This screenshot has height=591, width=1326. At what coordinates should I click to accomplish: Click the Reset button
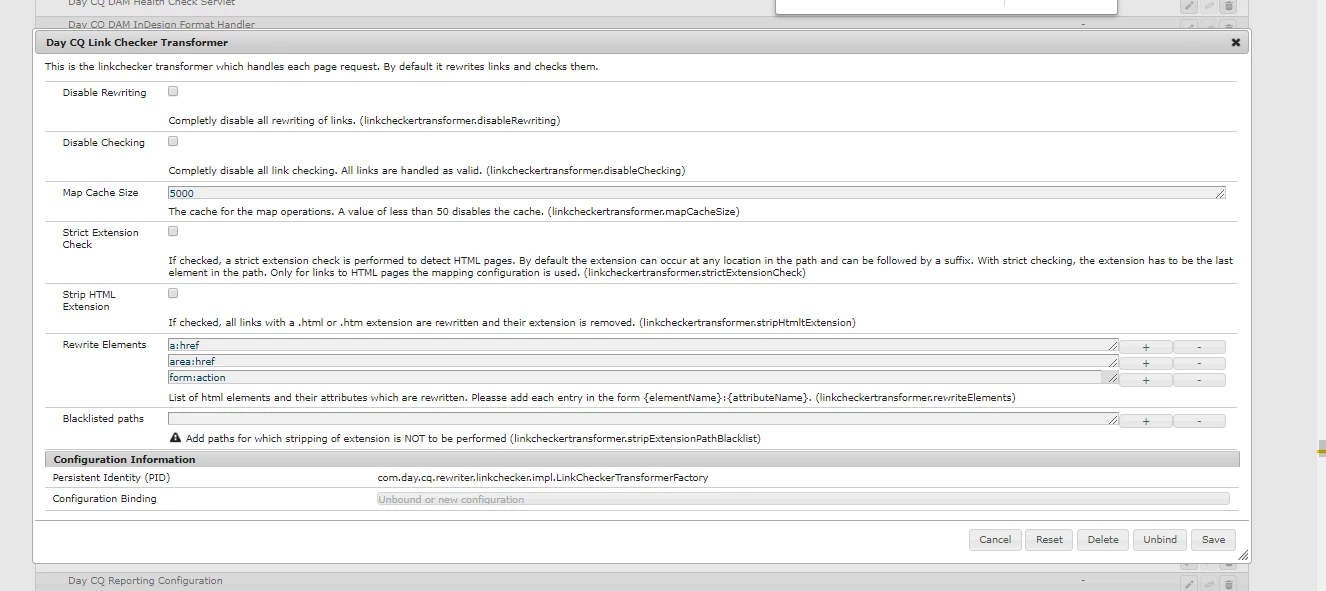coord(1049,539)
